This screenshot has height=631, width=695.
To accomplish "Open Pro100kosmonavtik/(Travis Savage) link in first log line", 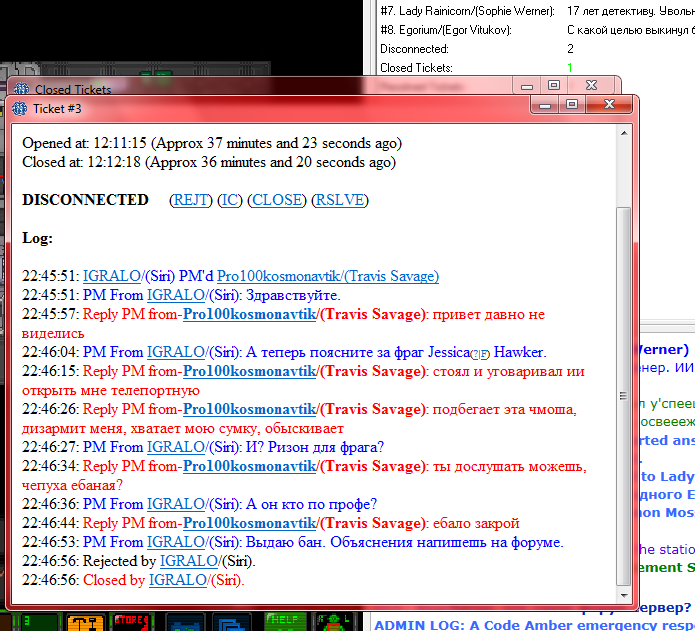I will 328,276.
